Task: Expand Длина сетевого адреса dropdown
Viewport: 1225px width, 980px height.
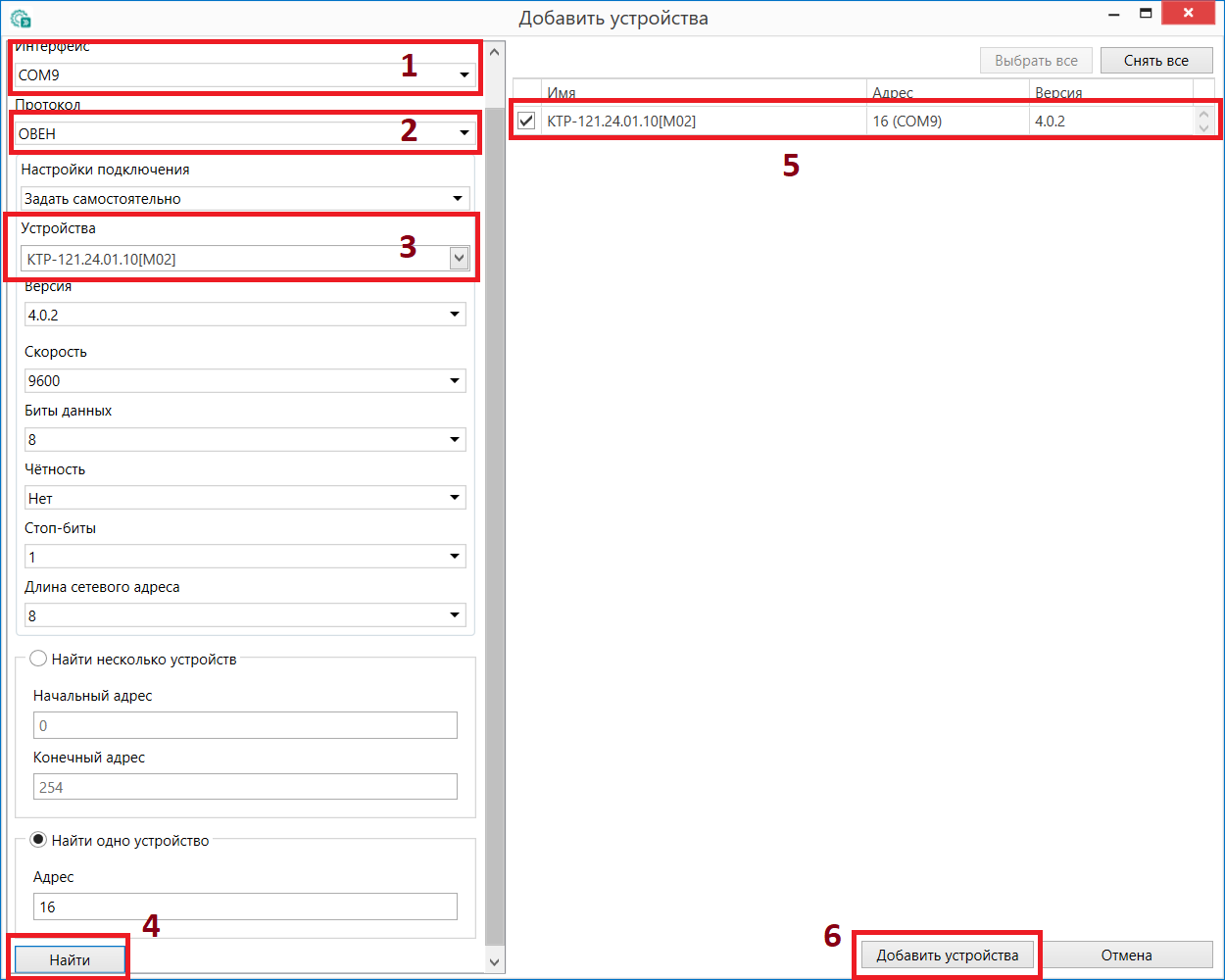Action: 245,615
